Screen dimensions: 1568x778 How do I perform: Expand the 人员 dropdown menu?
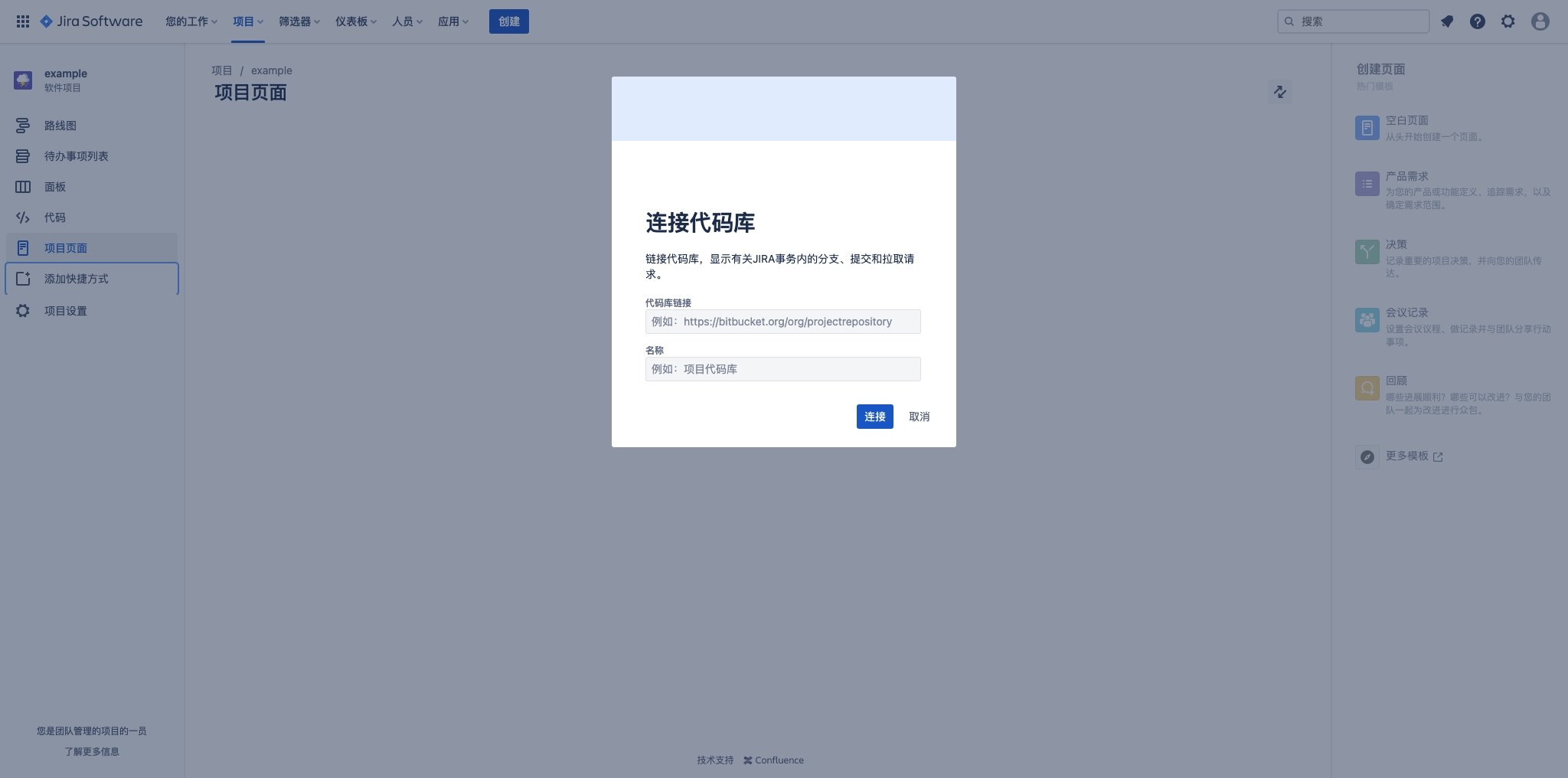click(x=407, y=21)
